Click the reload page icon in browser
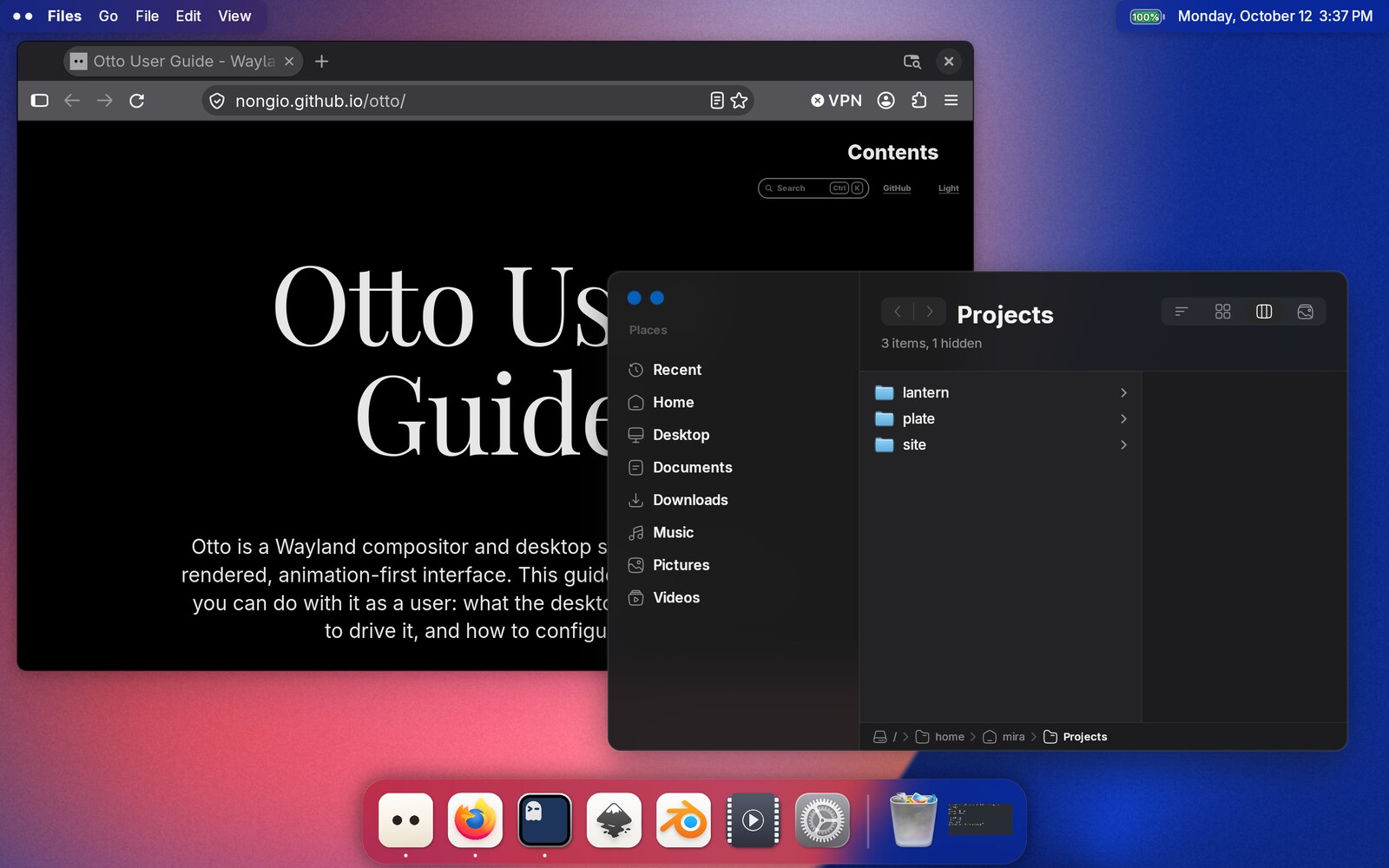 (136, 101)
